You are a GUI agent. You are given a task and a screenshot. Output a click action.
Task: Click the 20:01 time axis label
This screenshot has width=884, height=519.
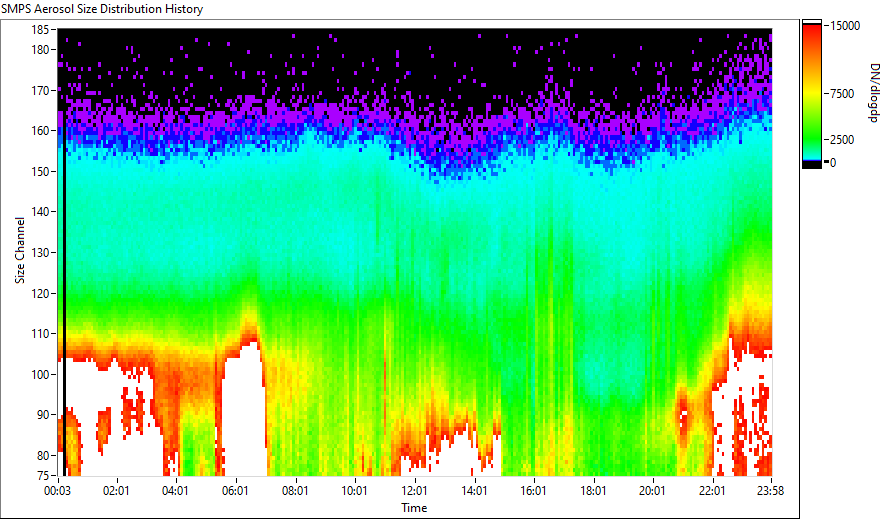pos(652,491)
